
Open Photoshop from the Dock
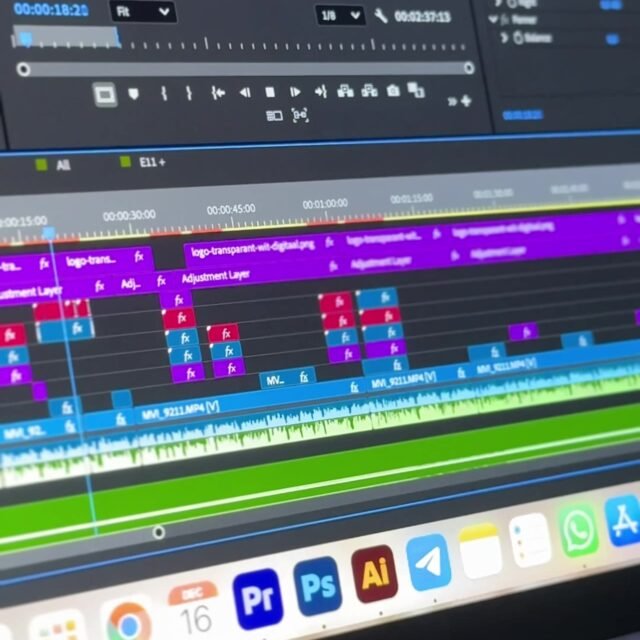pos(318,586)
